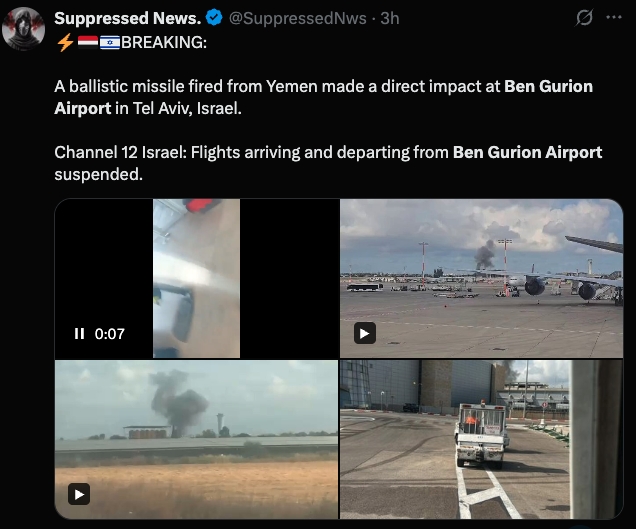
Task: Pause the playing video at 0:07
Action: click(x=79, y=334)
